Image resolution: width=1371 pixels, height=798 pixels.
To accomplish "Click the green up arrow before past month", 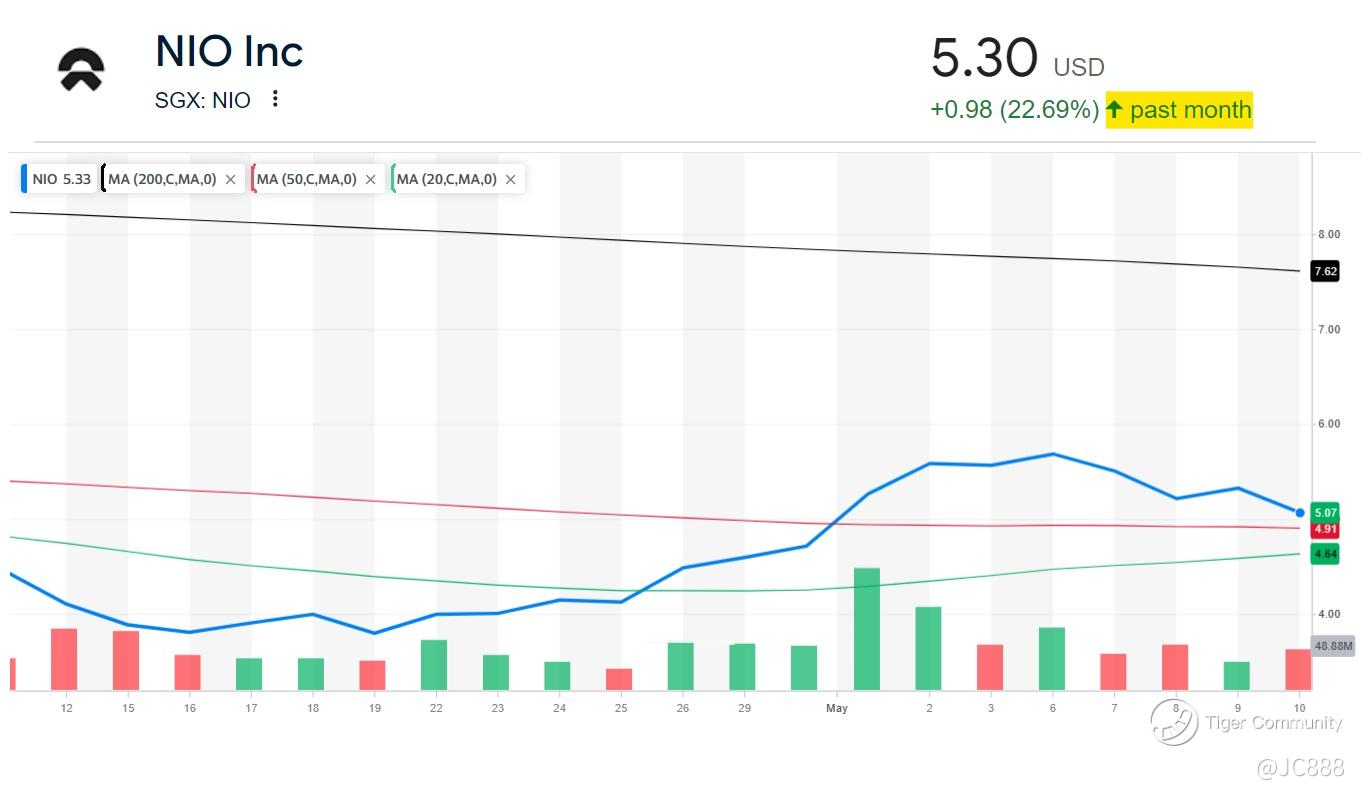I will point(1114,109).
